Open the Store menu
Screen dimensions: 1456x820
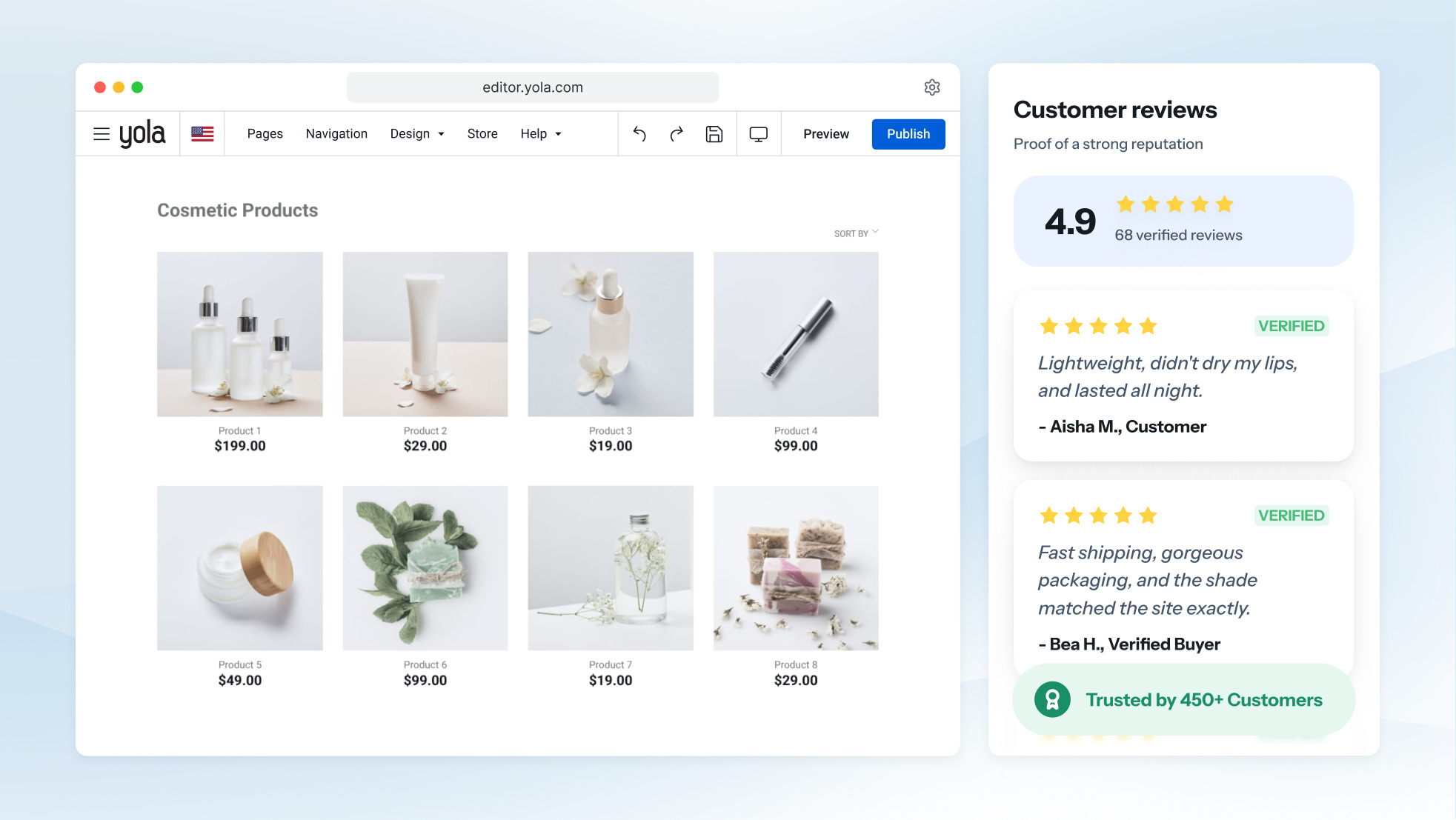482,134
